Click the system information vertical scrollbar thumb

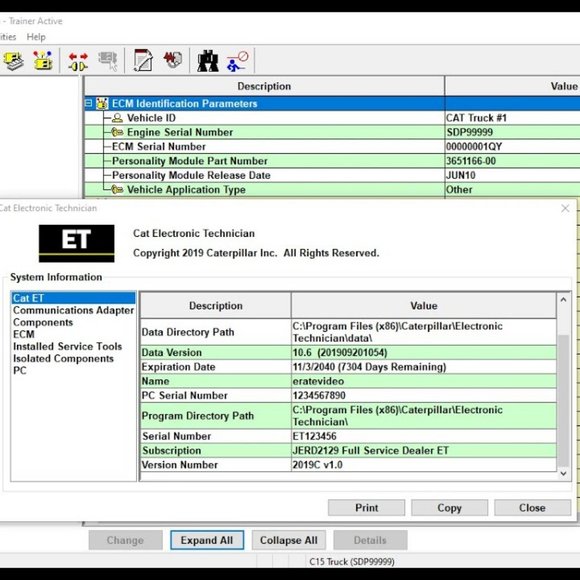pos(563,401)
